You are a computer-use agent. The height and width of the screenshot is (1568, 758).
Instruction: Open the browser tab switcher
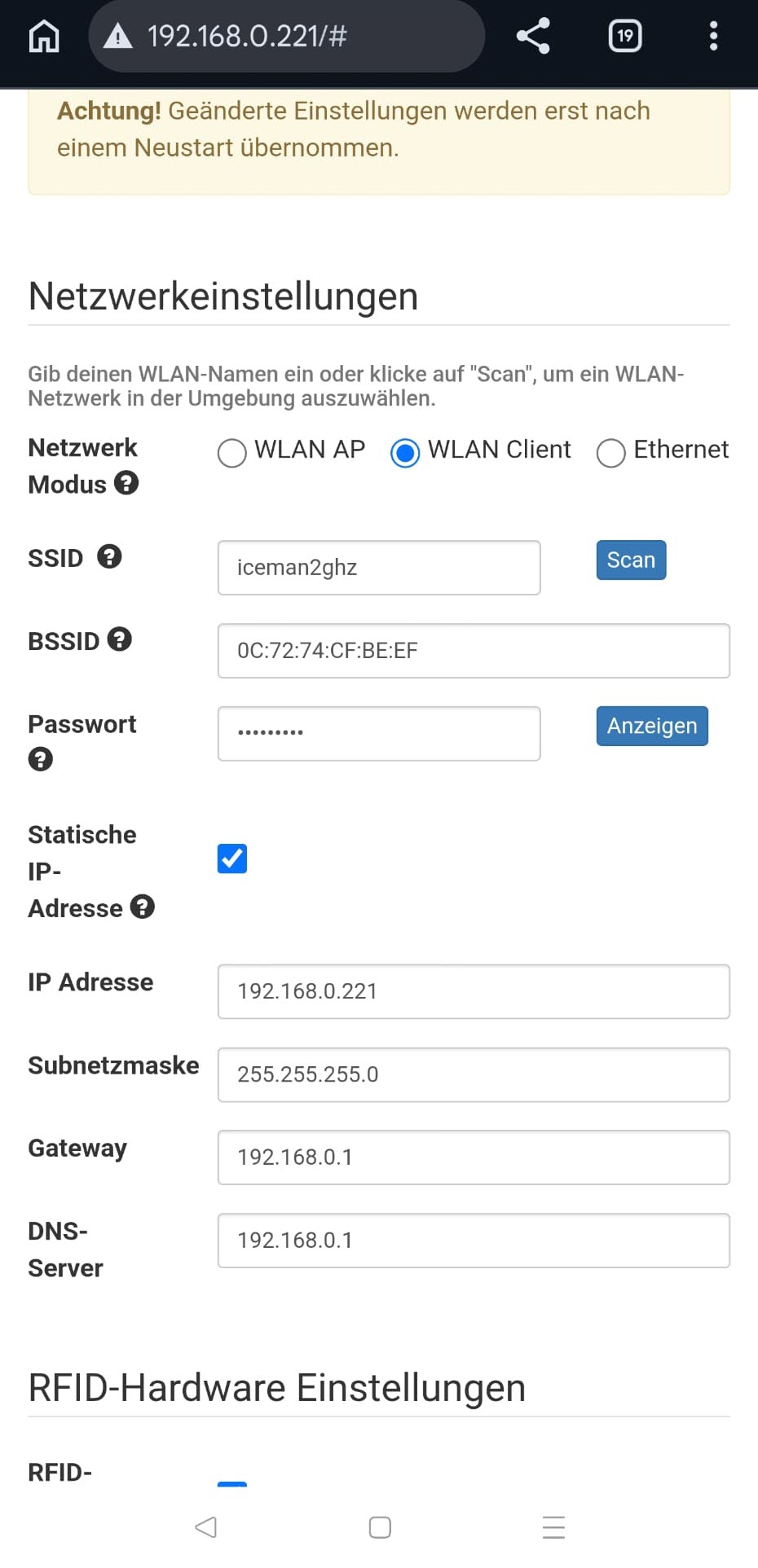tap(624, 36)
